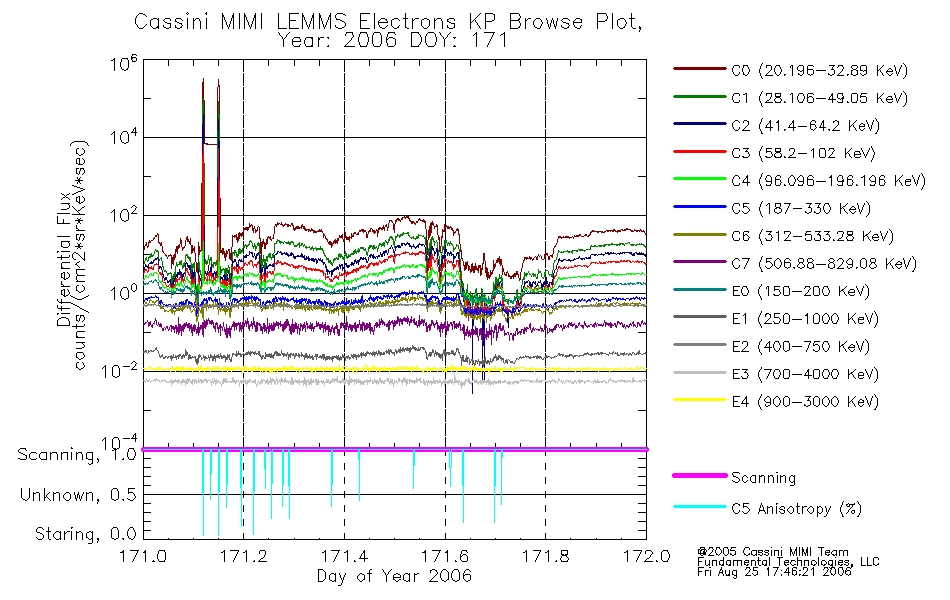Click the C7 (506.88-829.08 KeV) legend label
Viewport: 950px width, 600px height.
coord(824,264)
